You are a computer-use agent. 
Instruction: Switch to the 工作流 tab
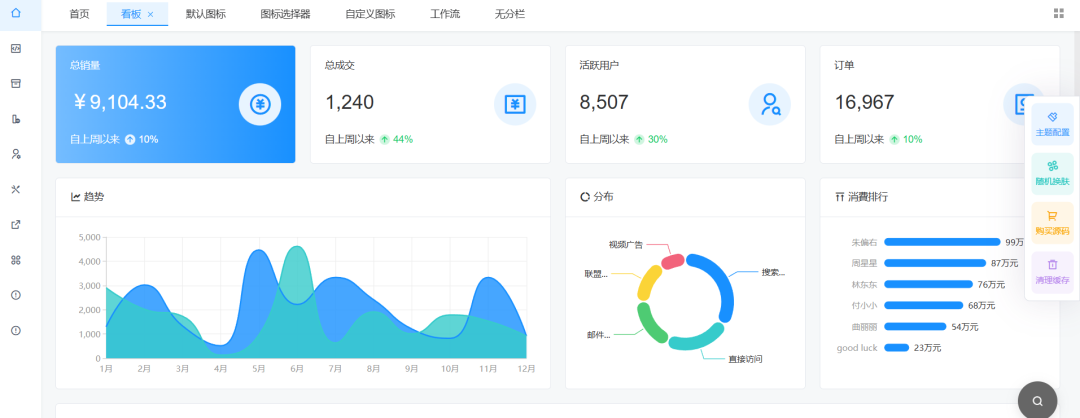click(x=445, y=14)
